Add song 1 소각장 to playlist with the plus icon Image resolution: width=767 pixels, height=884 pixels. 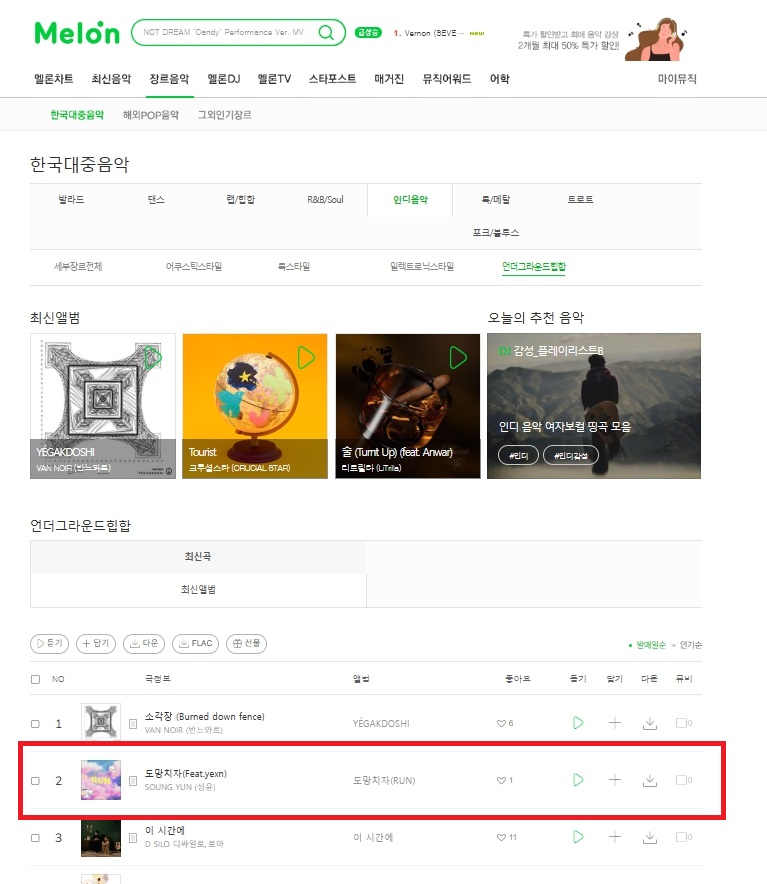[x=615, y=723]
